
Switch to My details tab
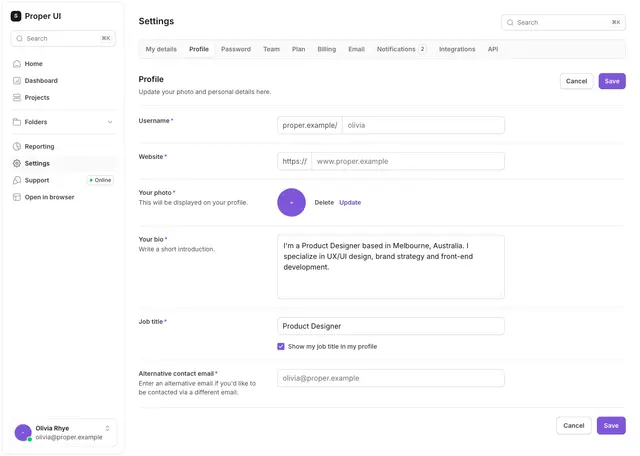(x=161, y=49)
